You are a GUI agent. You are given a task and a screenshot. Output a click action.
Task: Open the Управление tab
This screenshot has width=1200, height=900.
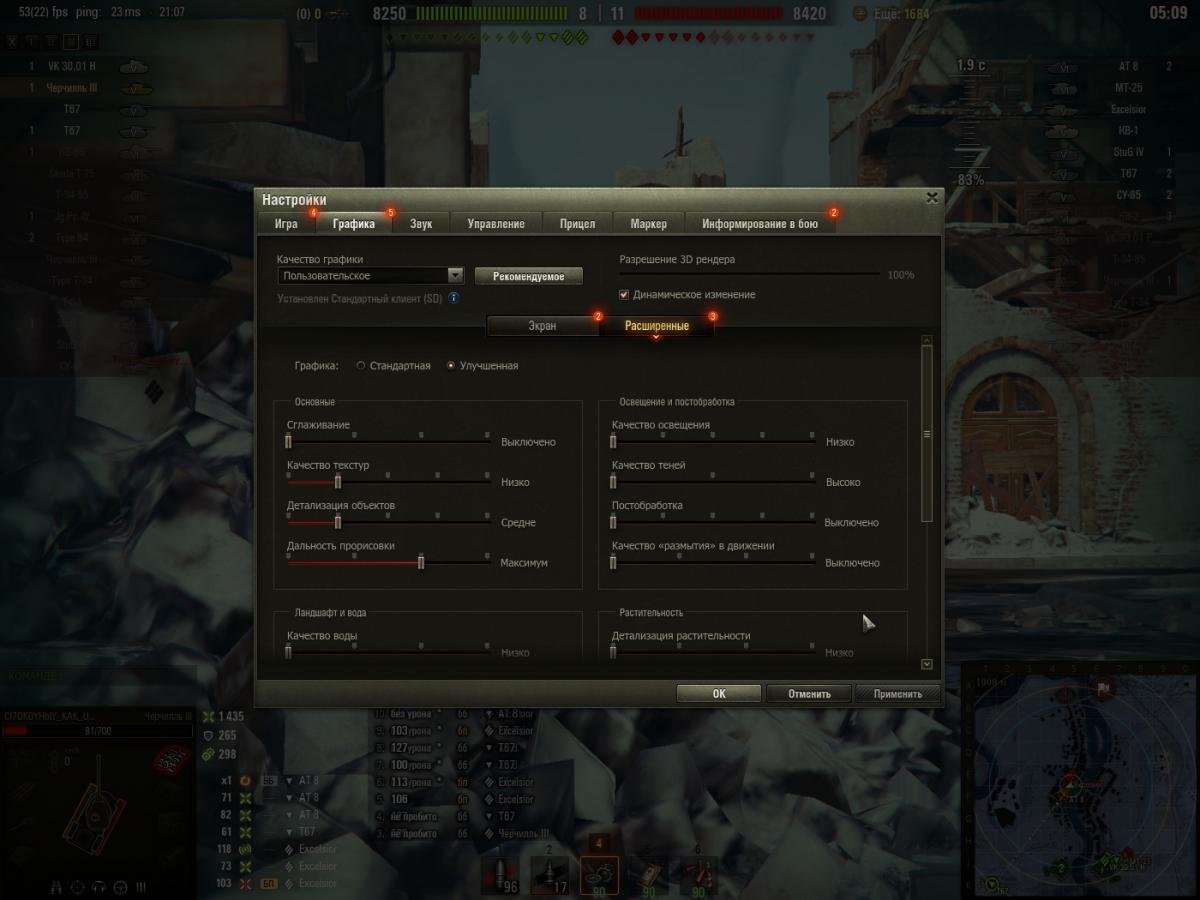click(x=496, y=224)
